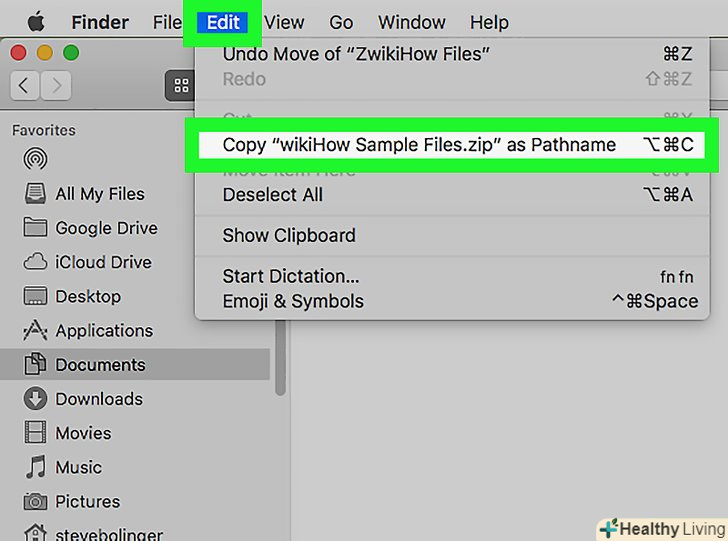Click the Downloads arrow icon
This screenshot has width=728, height=541.
[x=35, y=398]
